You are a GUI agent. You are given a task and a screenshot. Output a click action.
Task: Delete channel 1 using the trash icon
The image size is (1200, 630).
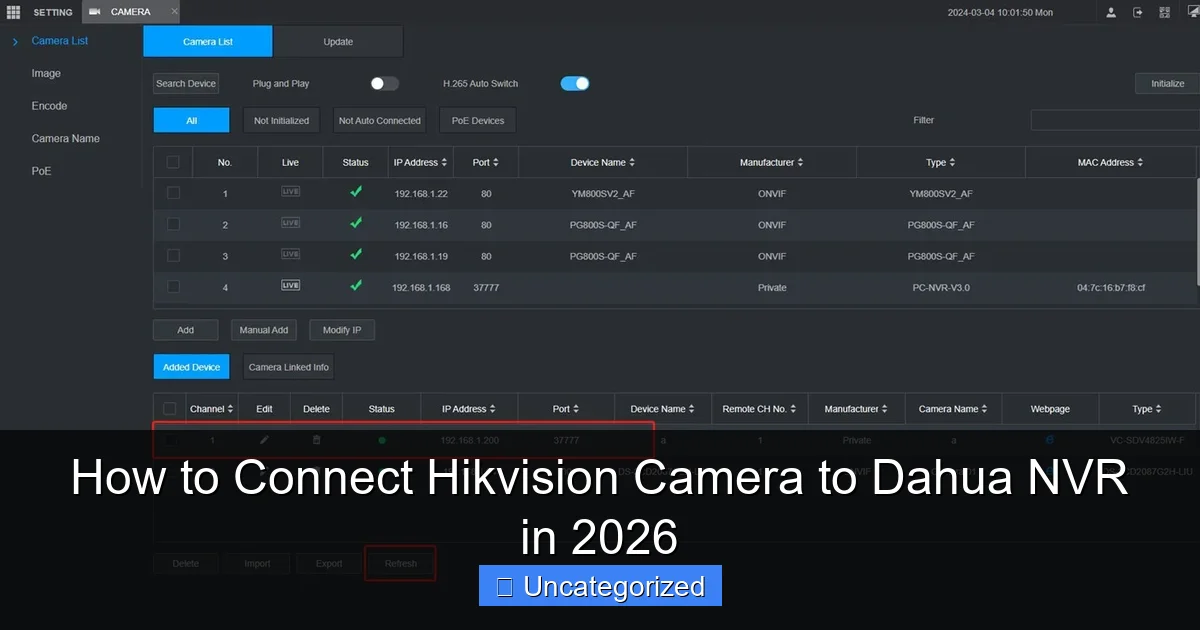click(x=316, y=440)
